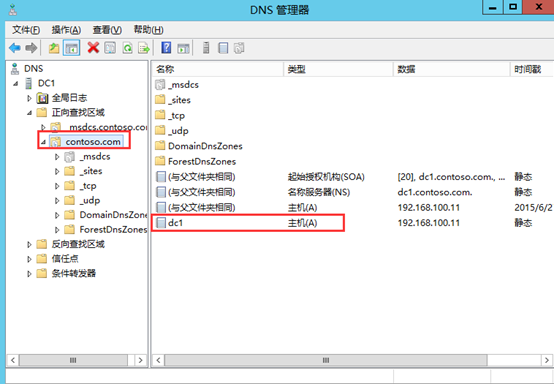Expand _sites tree folder arrow
Viewport: 554px width, 384px height.
[x=57, y=171]
